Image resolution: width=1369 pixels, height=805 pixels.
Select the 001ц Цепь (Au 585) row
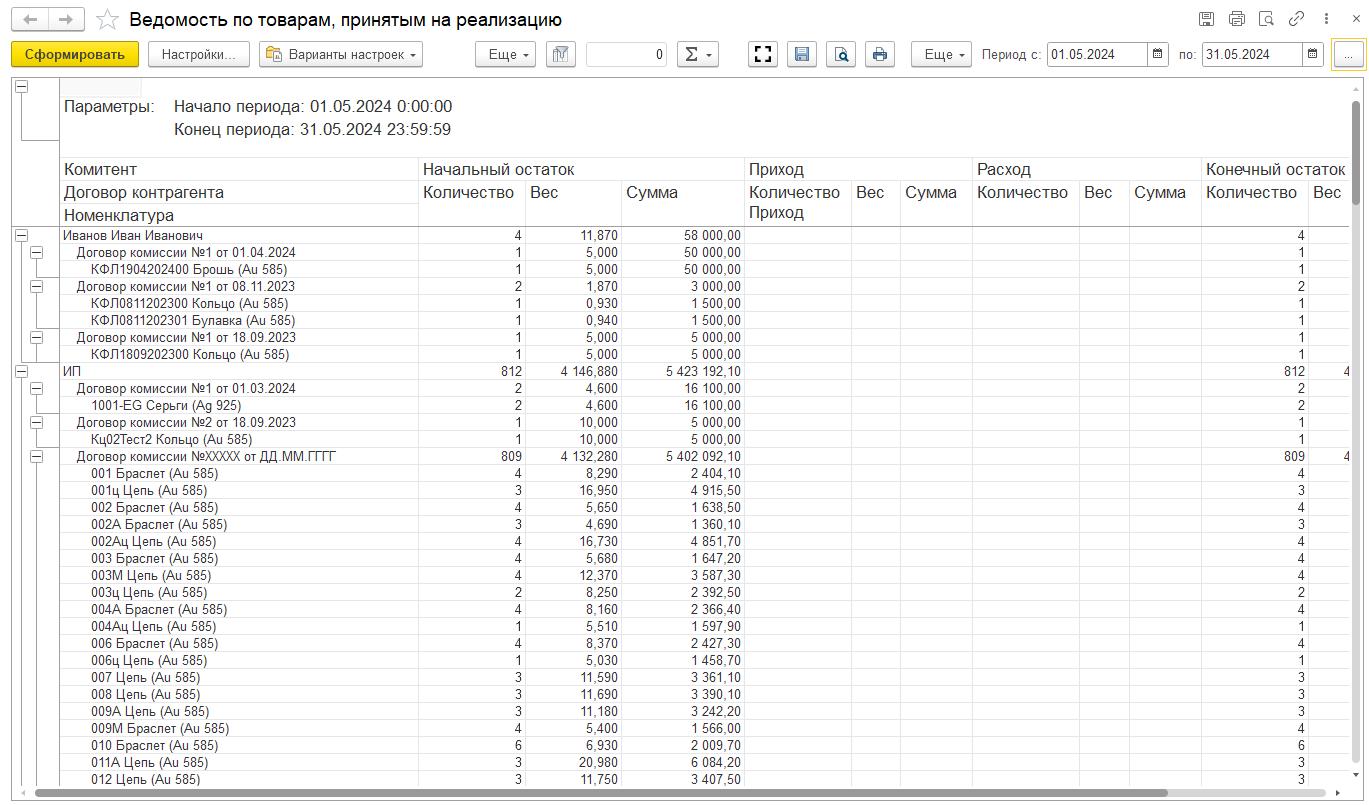click(x=238, y=490)
